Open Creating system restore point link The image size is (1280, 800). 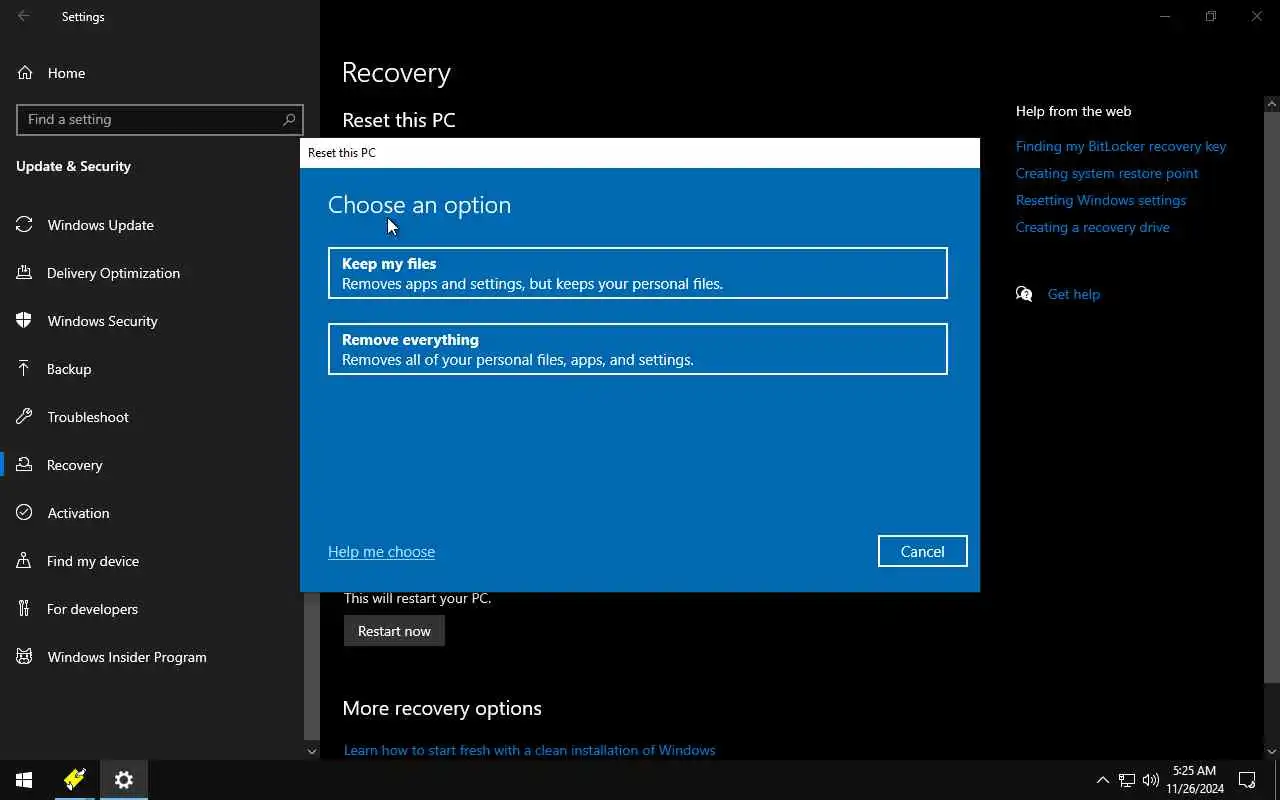click(x=1107, y=173)
